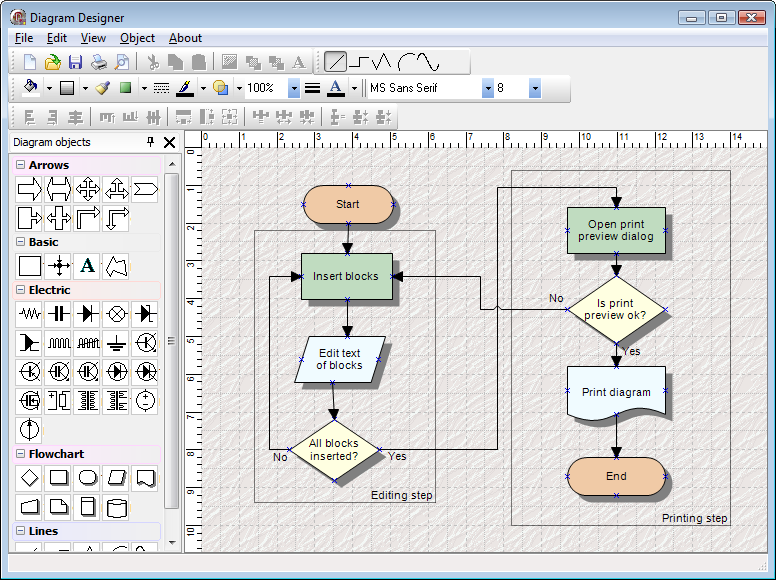
Task: Choose the diamond decision shape under Flowchart
Action: (30, 477)
